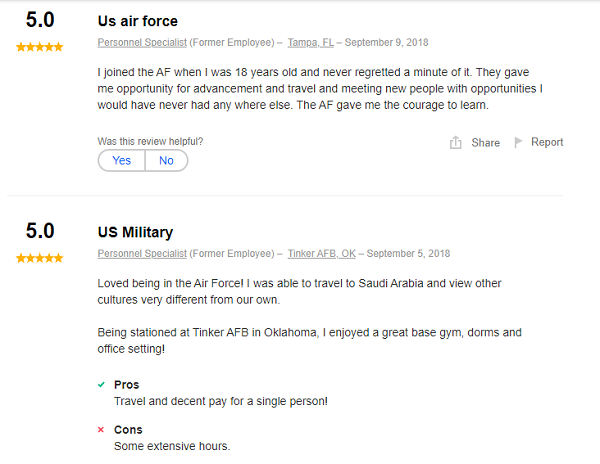Viewport: 600px width, 464px height.
Task: Click the green Pros checkmark icon
Action: tap(101, 384)
